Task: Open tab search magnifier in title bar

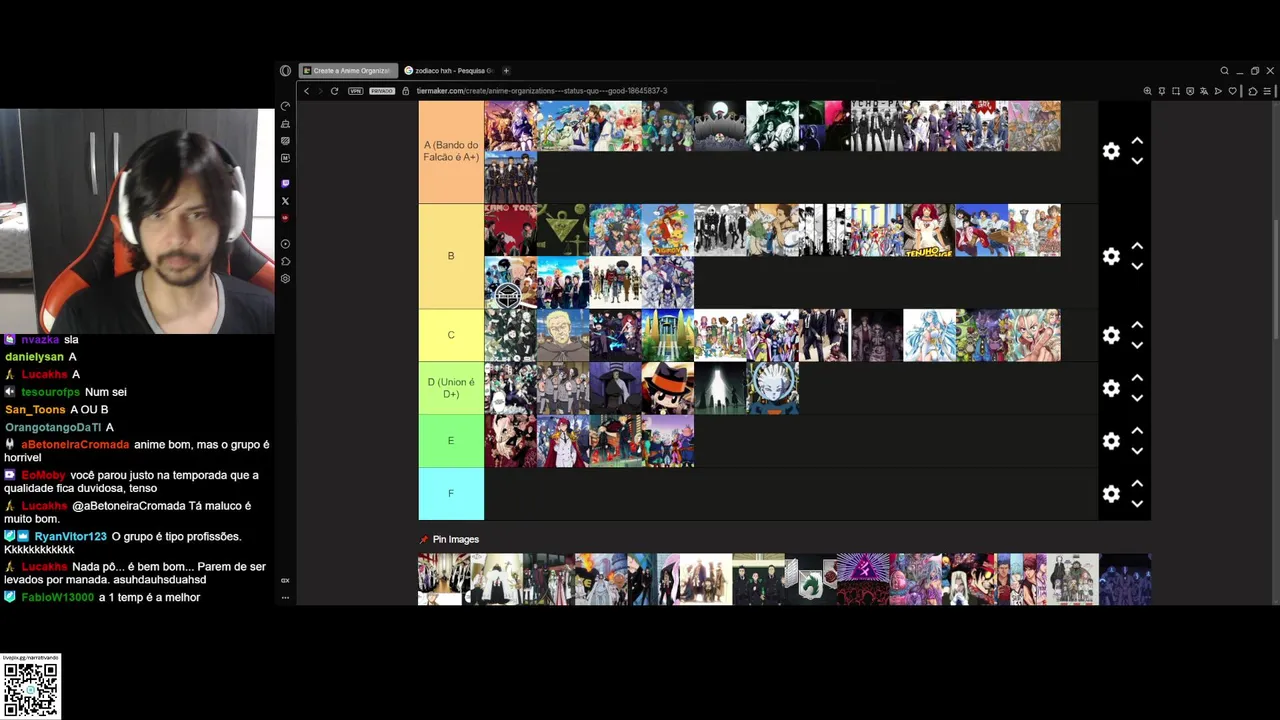Action: 1224,71
